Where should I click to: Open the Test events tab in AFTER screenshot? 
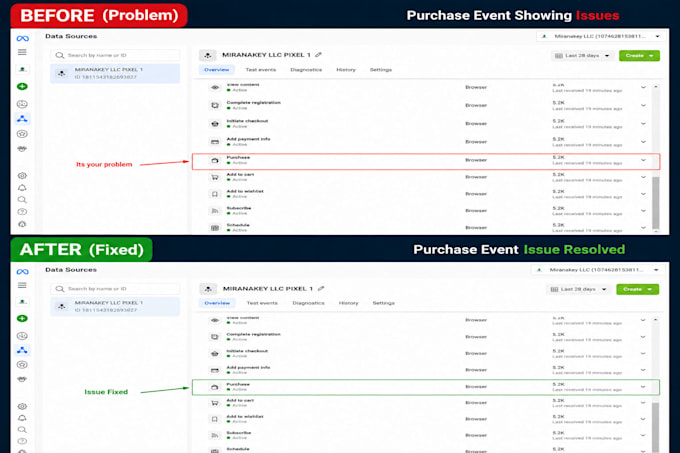pos(262,303)
